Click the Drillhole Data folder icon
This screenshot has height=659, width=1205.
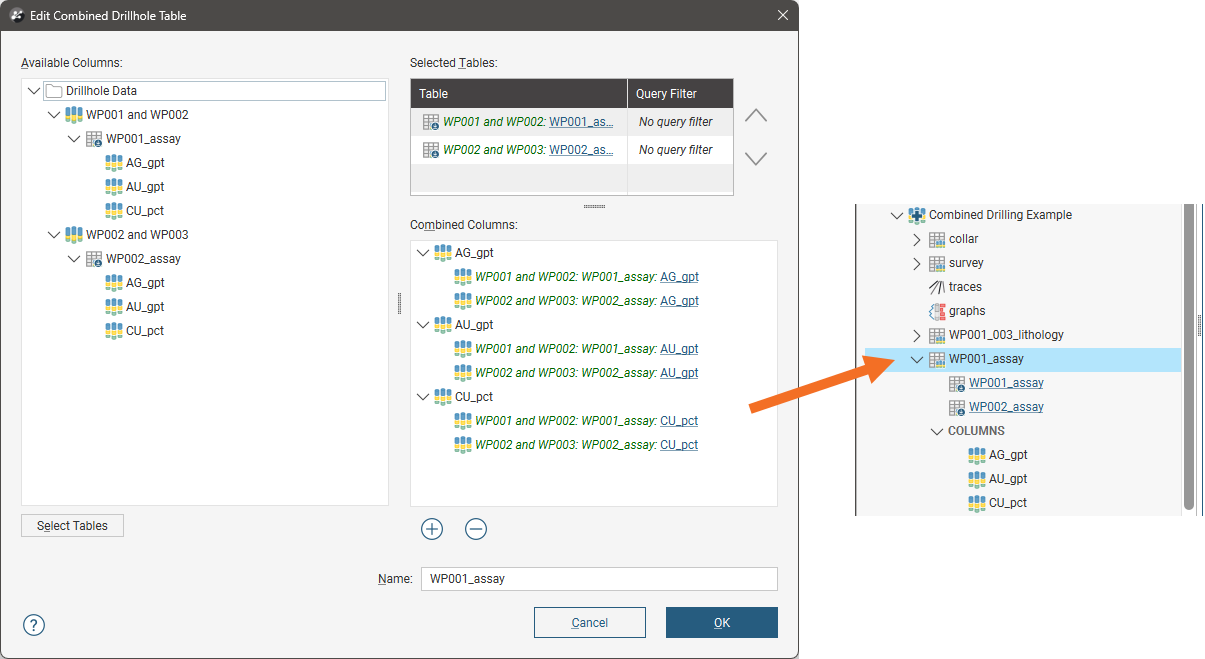click(x=54, y=91)
